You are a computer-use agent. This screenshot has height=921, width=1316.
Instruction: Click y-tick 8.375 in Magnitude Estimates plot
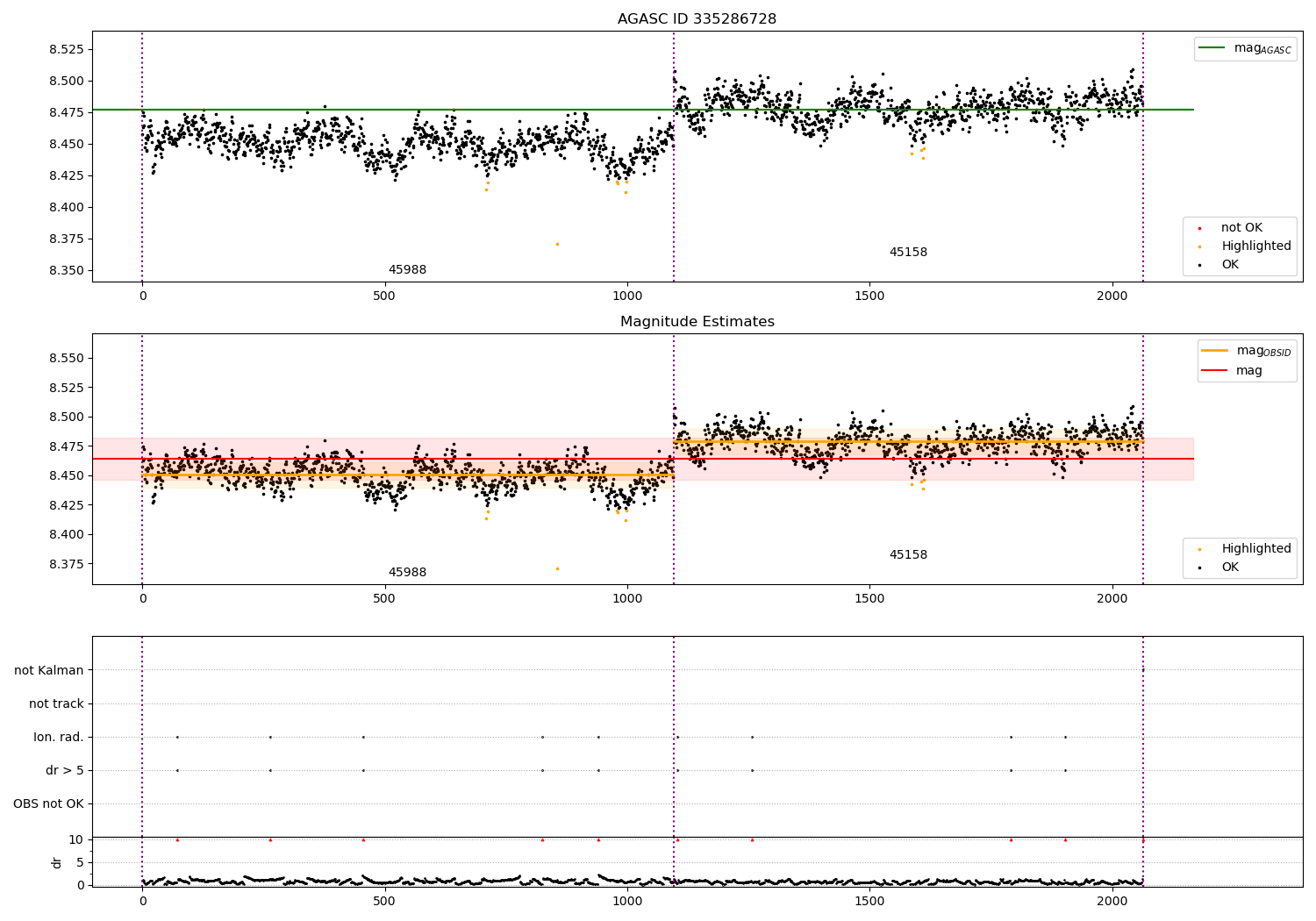pos(67,563)
